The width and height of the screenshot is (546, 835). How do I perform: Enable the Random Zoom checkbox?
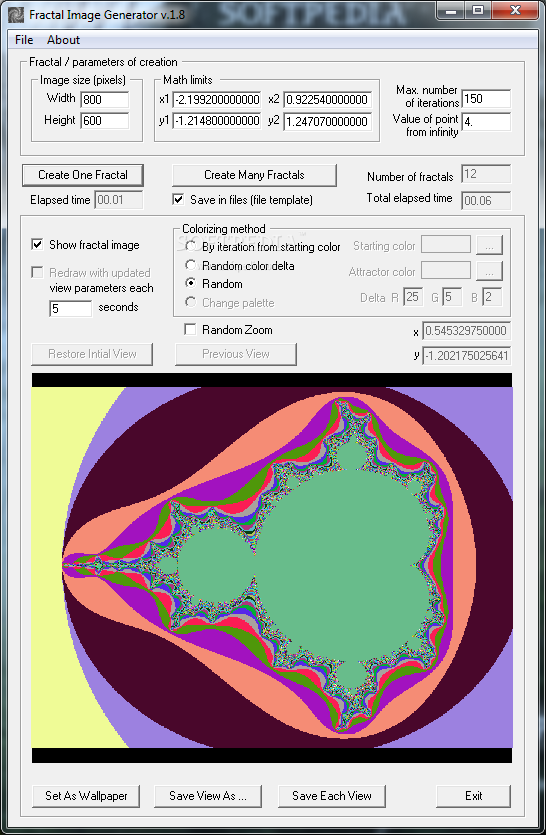click(x=190, y=330)
